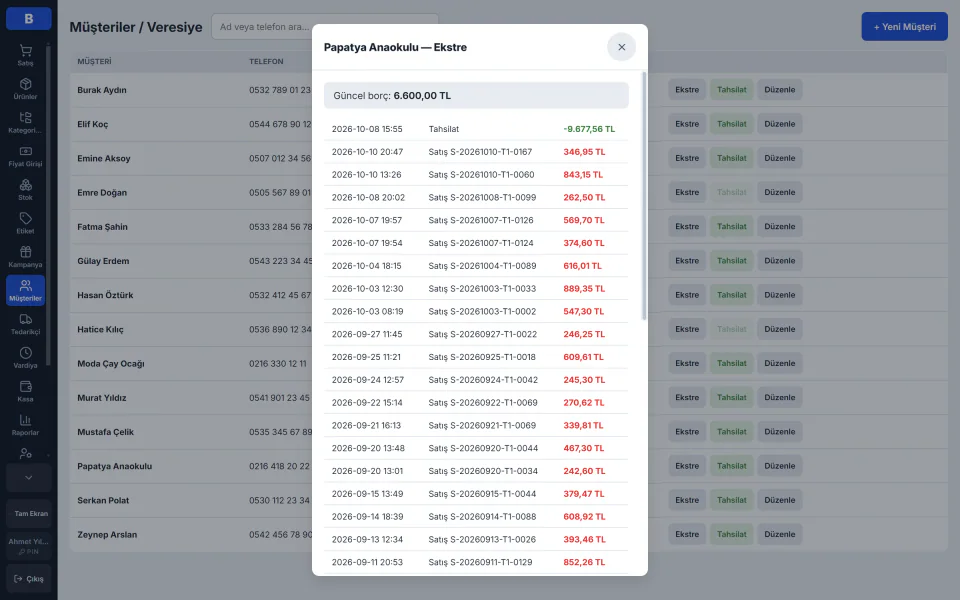Click customer name Moda Çay Ocağı
The width and height of the screenshot is (960, 600).
pyautogui.click(x=111, y=364)
